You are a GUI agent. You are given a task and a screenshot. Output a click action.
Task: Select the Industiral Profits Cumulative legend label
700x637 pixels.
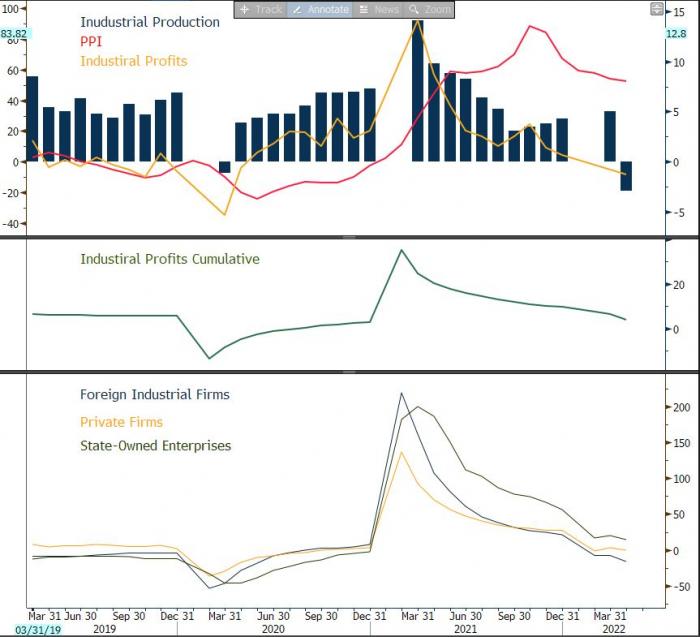(x=170, y=259)
